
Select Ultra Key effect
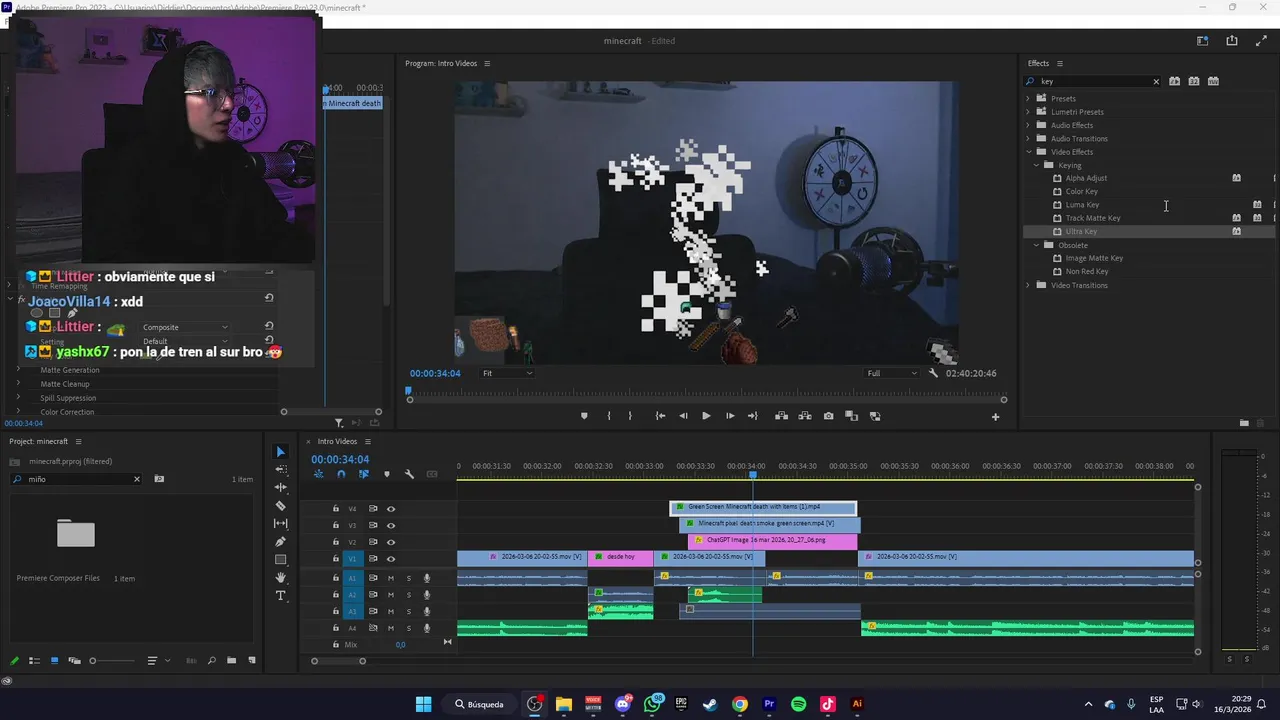pos(1081,231)
